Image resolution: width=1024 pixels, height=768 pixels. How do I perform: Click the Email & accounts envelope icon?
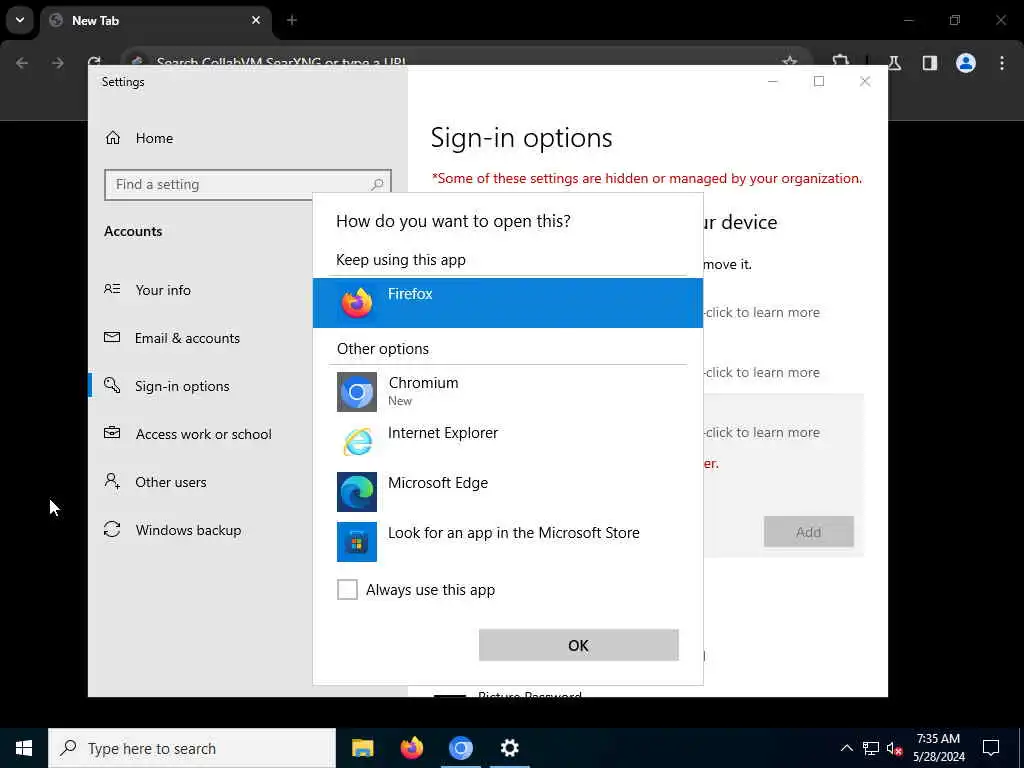[112, 337]
